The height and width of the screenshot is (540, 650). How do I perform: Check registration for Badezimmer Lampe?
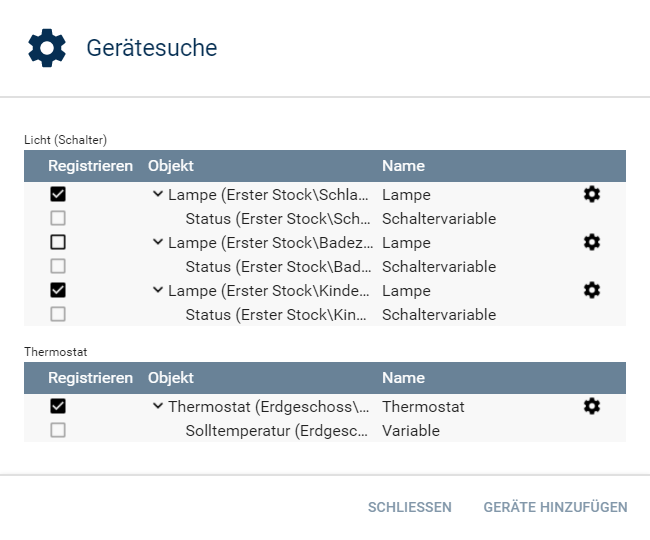(x=58, y=242)
